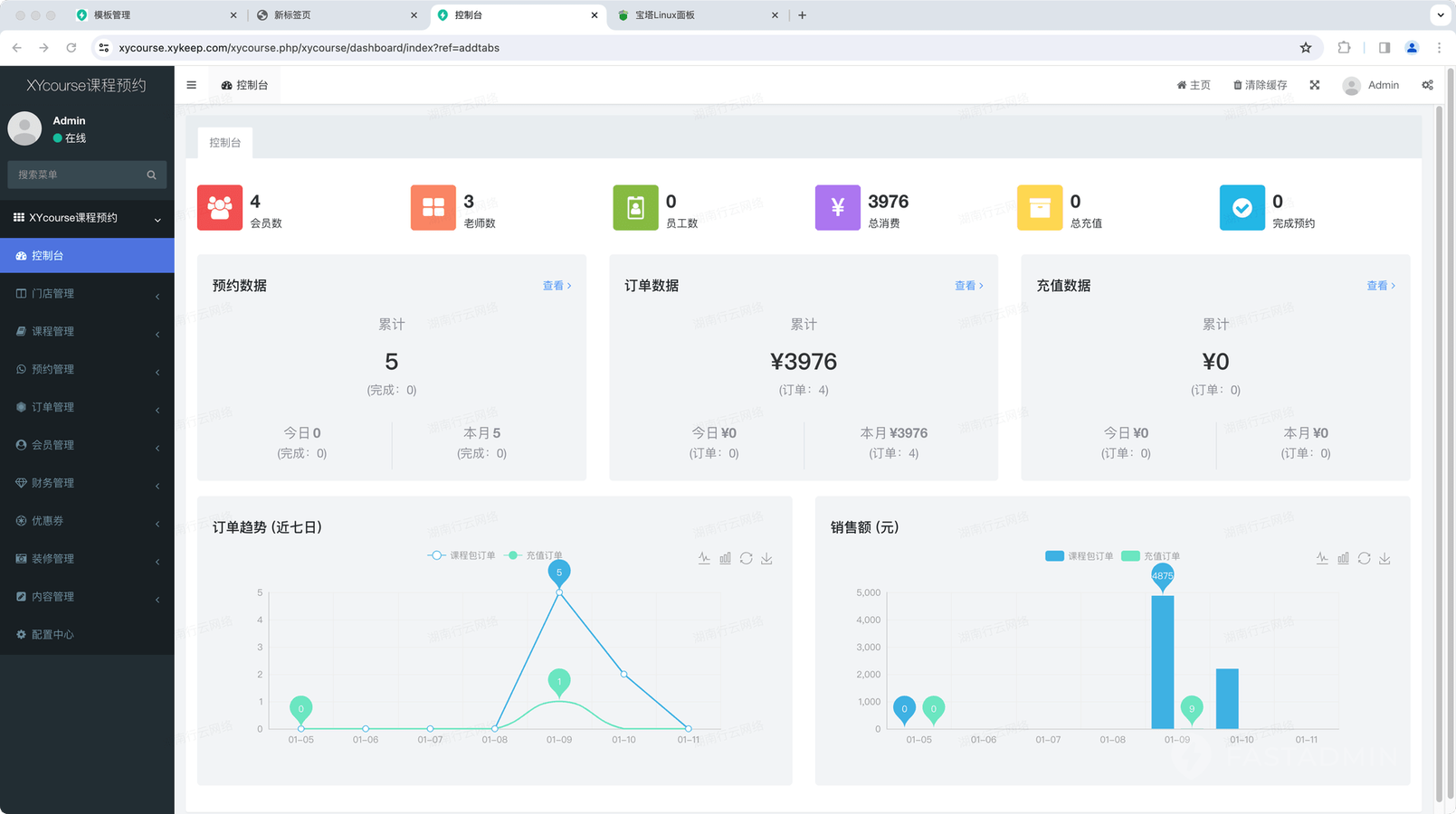
Task: Toggle 充值订单 series in order trend legend
Action: click(535, 555)
